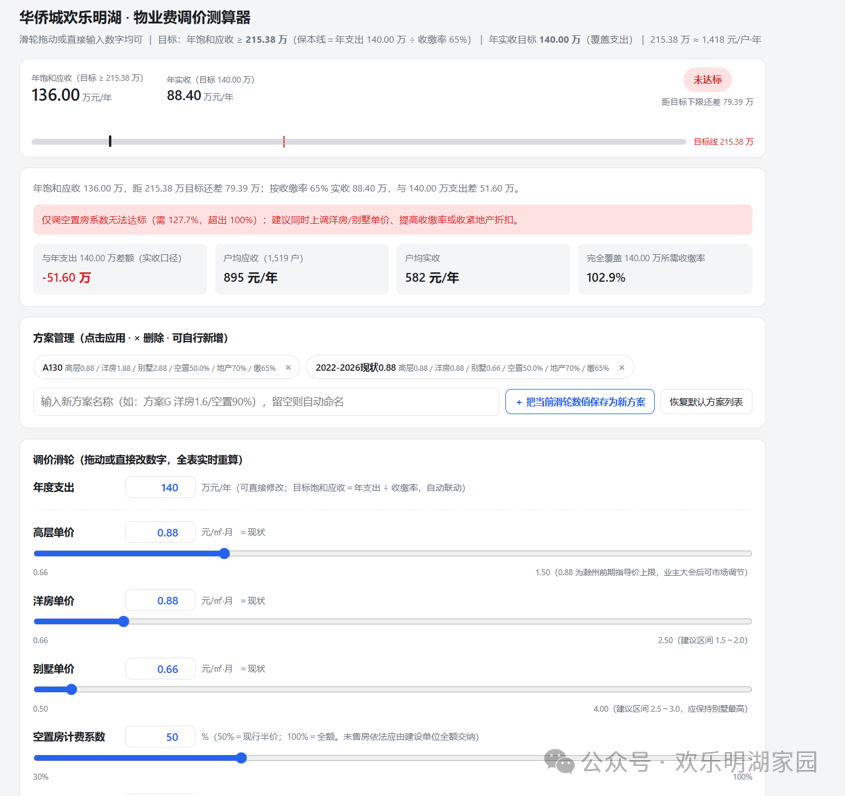Click 恢复默认方案列表 button
The height and width of the screenshot is (796, 845).
pyautogui.click(x=706, y=402)
